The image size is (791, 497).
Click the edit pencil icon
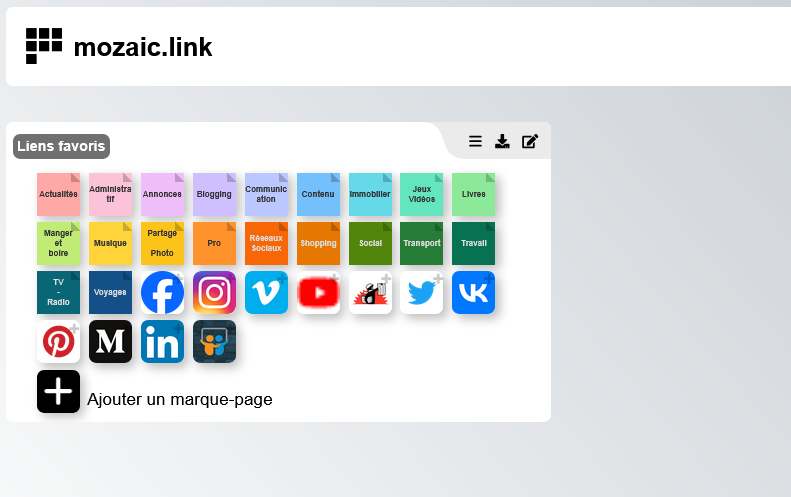(x=530, y=141)
